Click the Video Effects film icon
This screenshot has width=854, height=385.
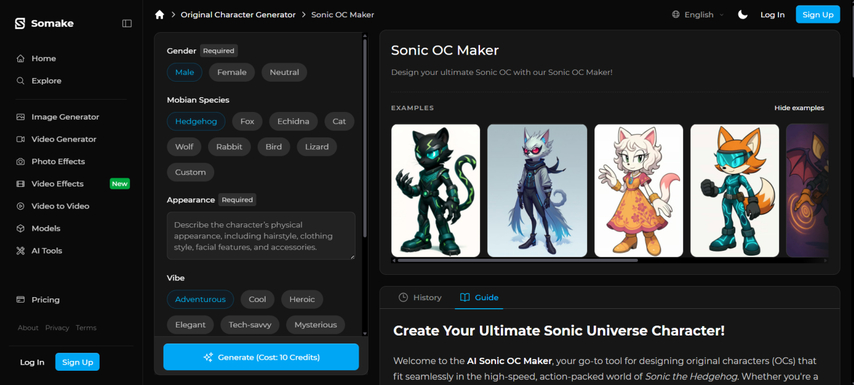tap(20, 184)
